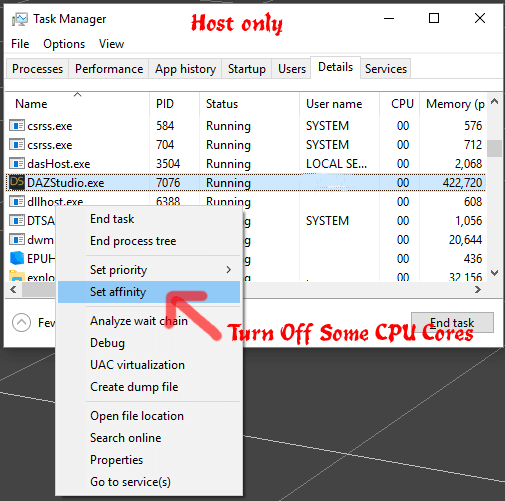Sort by the Name column header
The image size is (505, 501).
(x=78, y=104)
